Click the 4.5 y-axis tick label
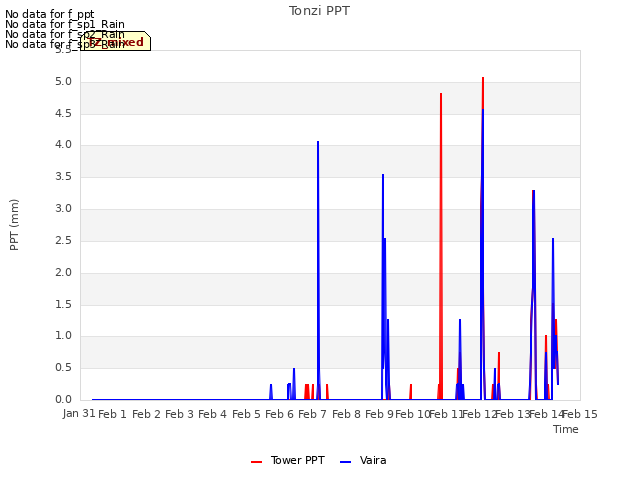 [63, 113]
